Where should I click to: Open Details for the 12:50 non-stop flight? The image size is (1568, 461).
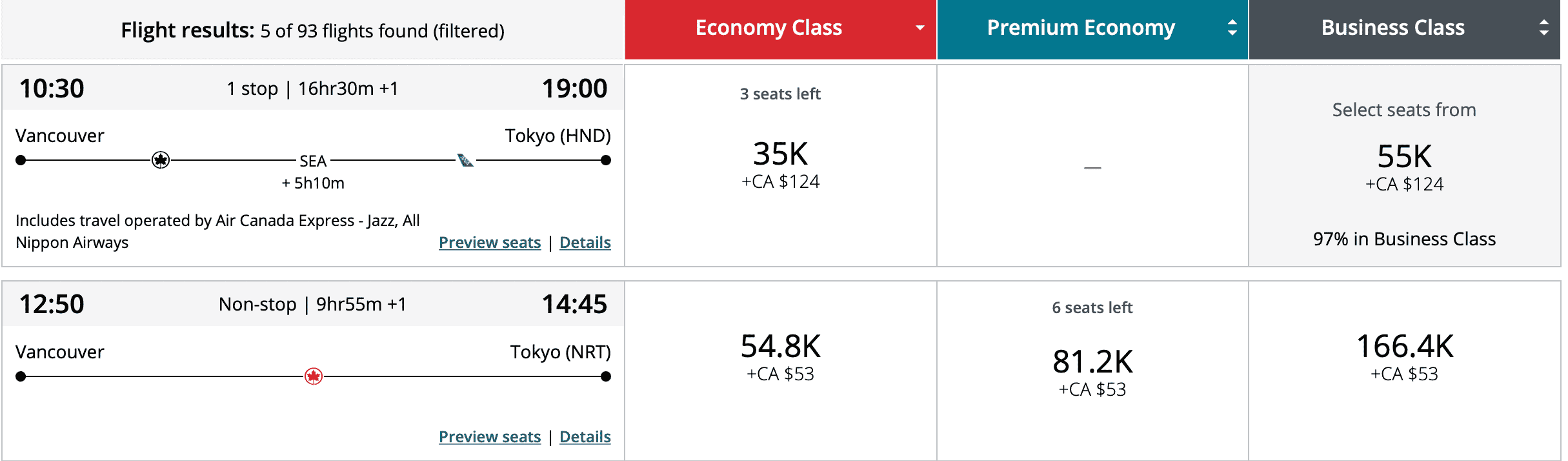click(x=585, y=437)
